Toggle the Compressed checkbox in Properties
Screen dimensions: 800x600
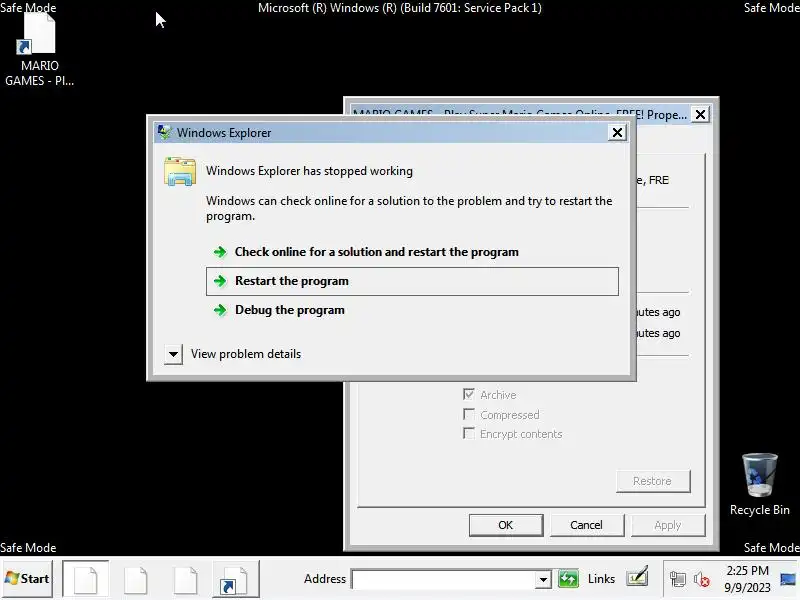(x=469, y=414)
